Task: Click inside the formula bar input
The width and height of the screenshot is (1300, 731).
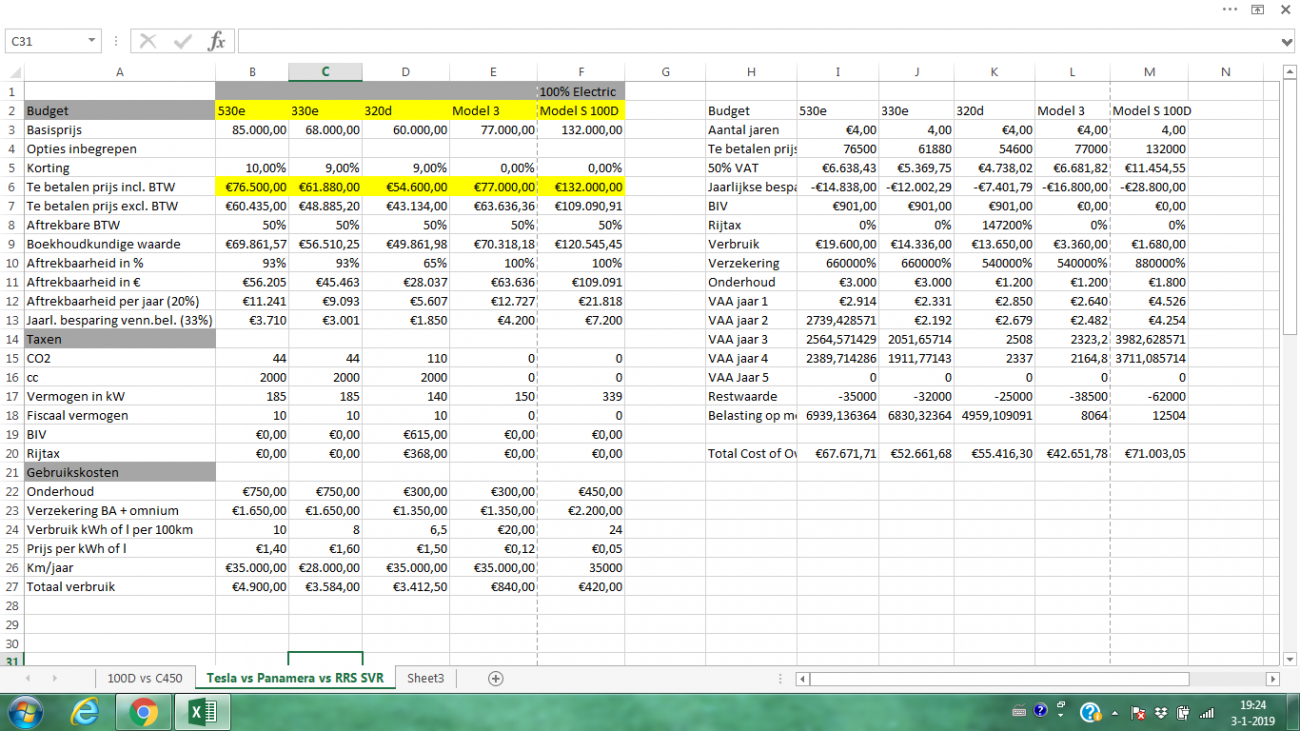Action: coord(758,41)
